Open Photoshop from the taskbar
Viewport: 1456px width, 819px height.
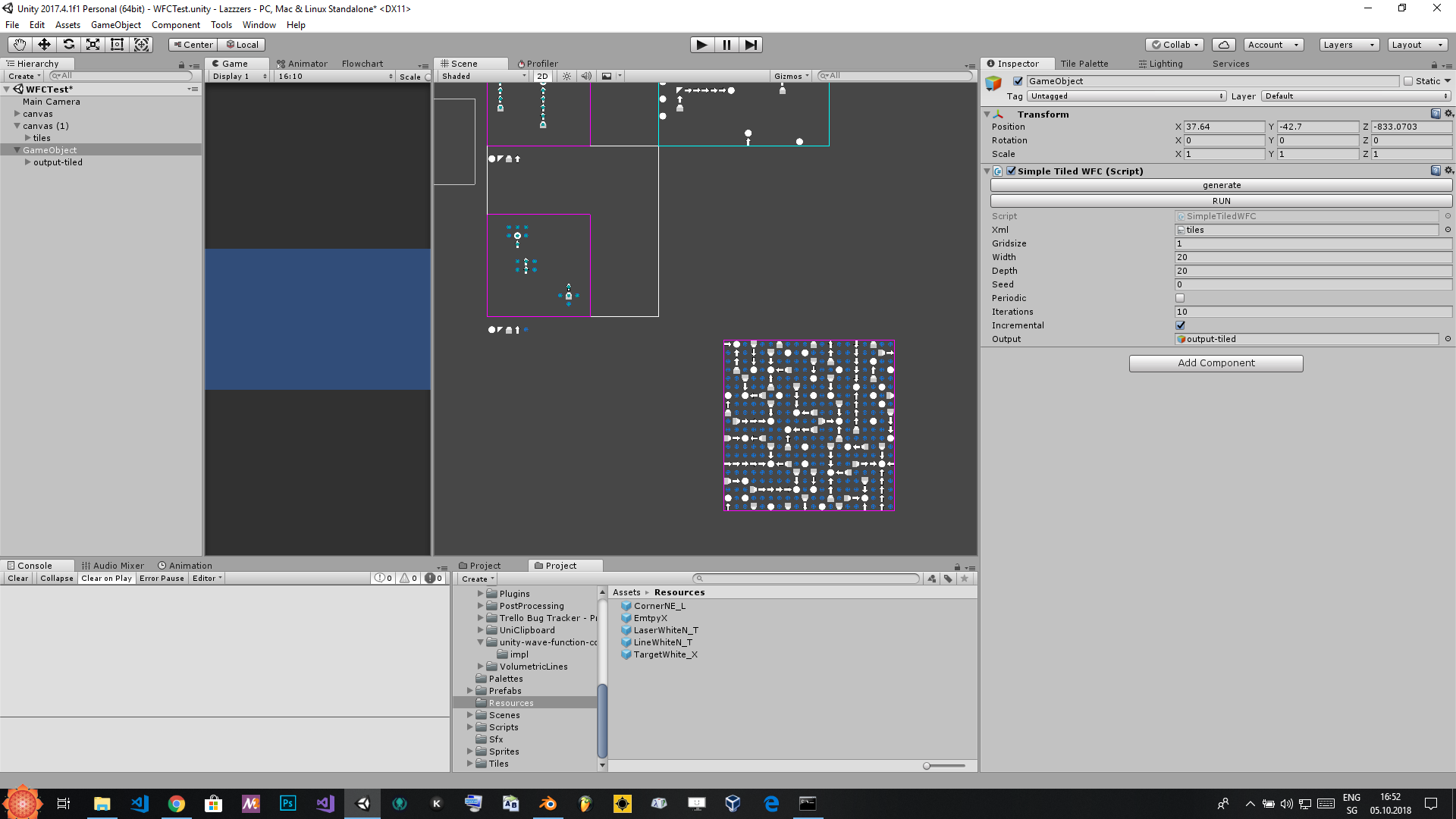click(288, 804)
